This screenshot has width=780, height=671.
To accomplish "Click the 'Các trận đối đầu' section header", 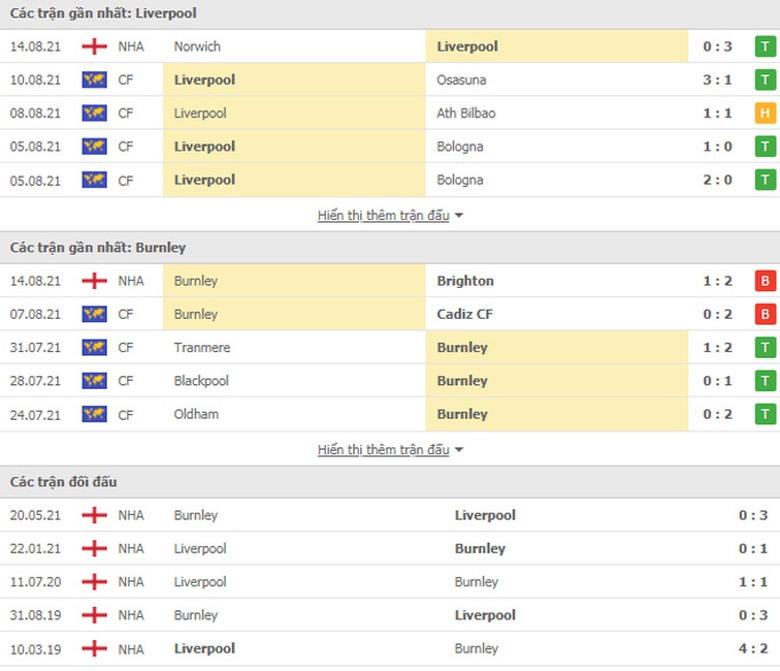I will (x=64, y=482).
